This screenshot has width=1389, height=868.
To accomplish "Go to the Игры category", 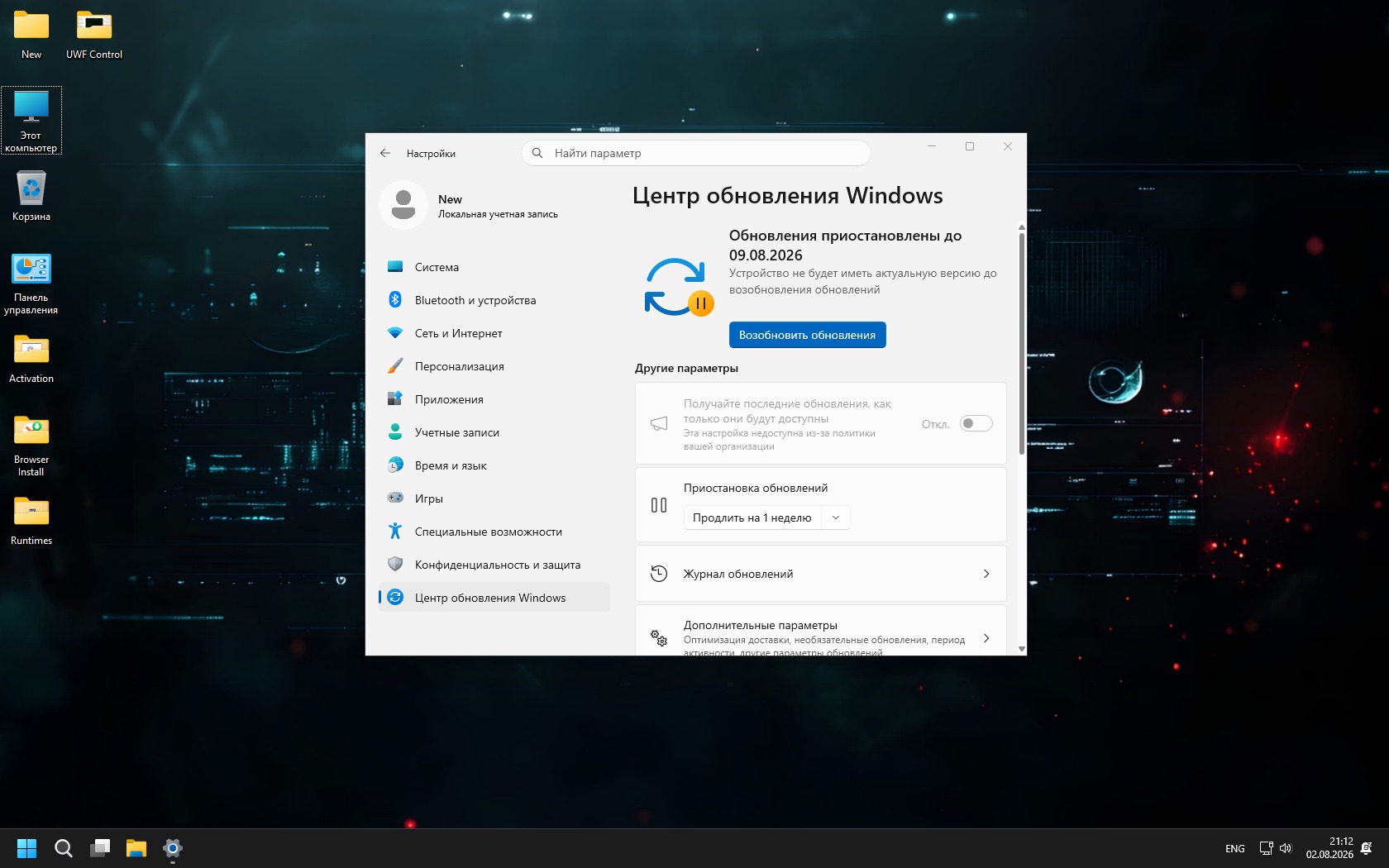I will (494, 498).
